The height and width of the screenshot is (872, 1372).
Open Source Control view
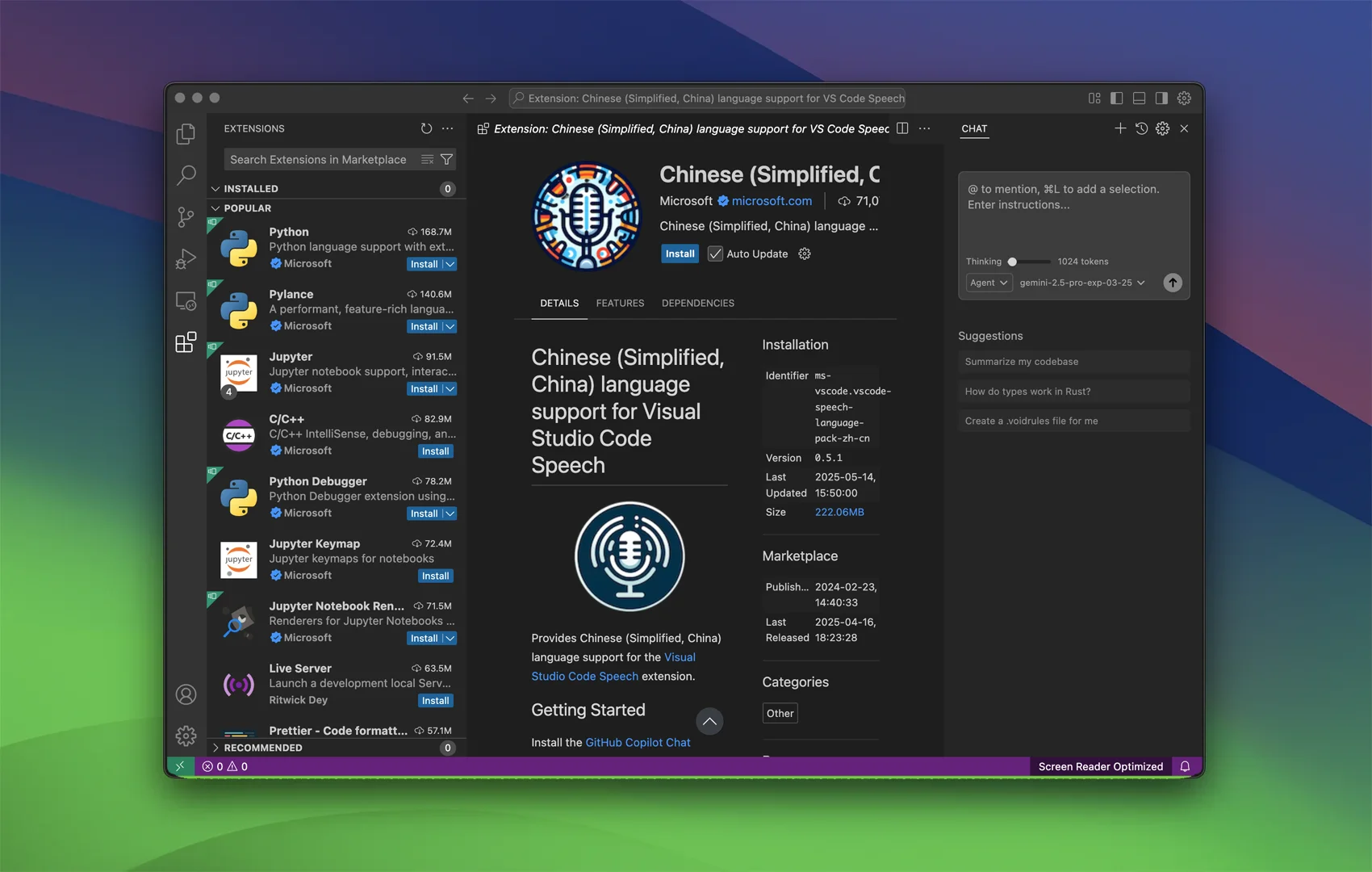[x=186, y=216]
